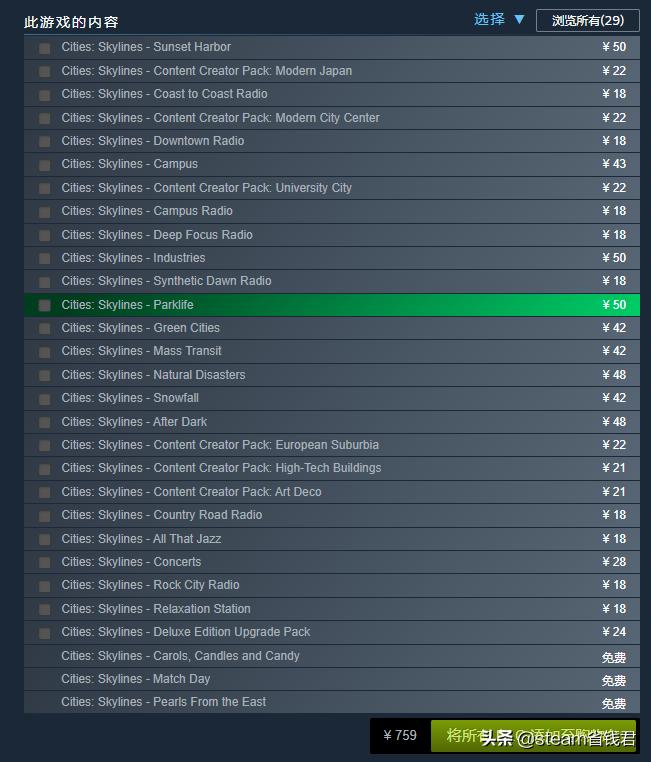The image size is (651, 762).
Task: Click the ¥ 24 Deluxe Edition Upgrade price
Action: tap(614, 632)
